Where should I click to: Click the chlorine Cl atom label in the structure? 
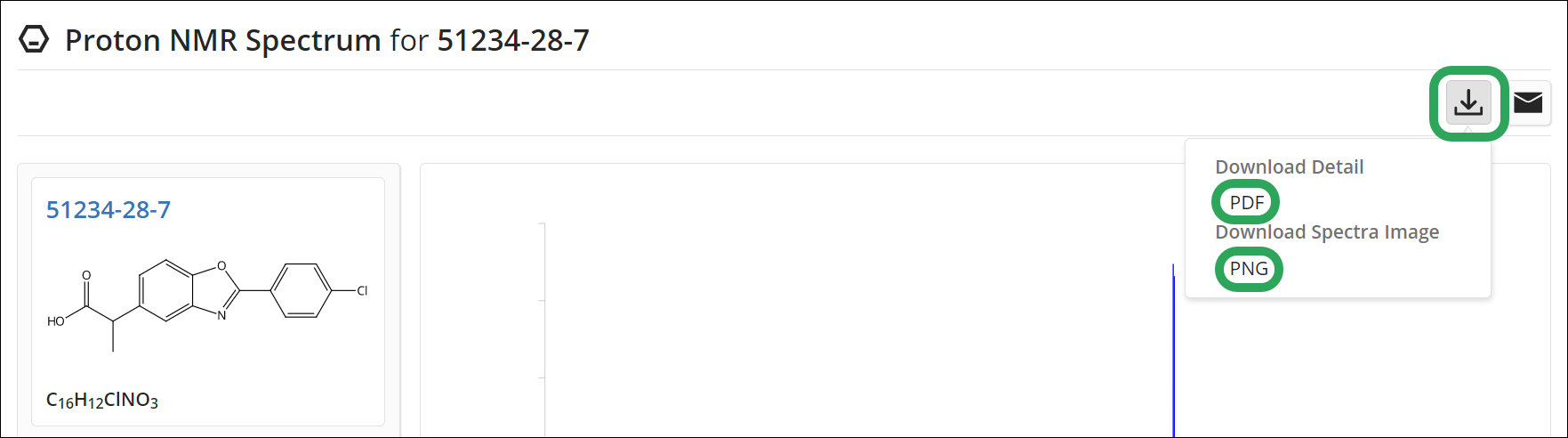tap(362, 290)
